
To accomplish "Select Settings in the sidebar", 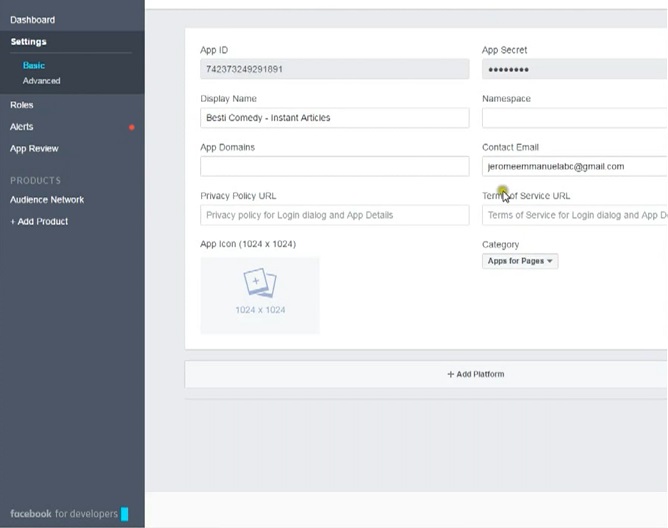I will (29, 42).
